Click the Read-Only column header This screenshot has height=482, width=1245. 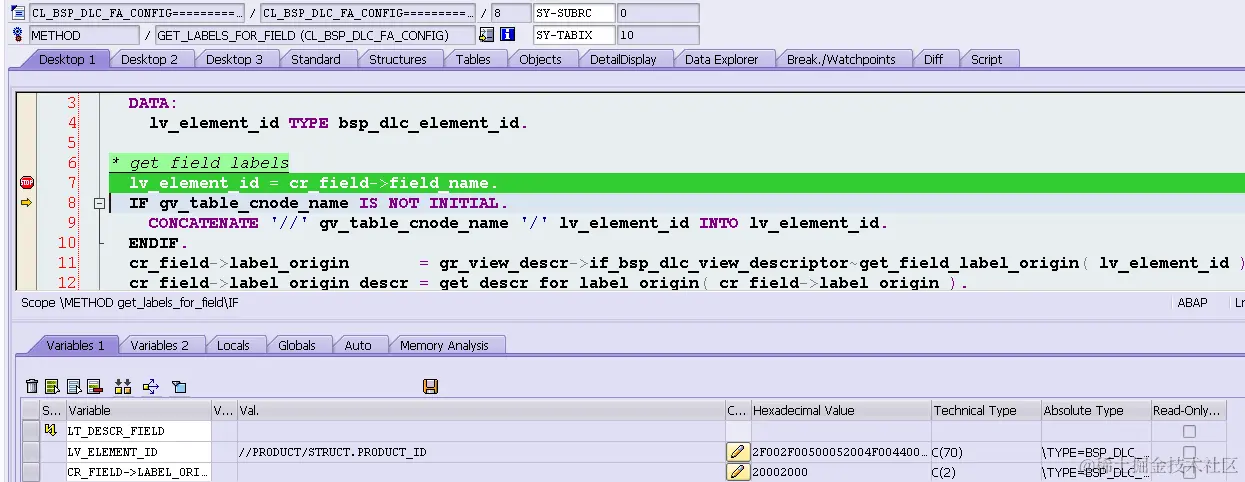pos(1188,410)
